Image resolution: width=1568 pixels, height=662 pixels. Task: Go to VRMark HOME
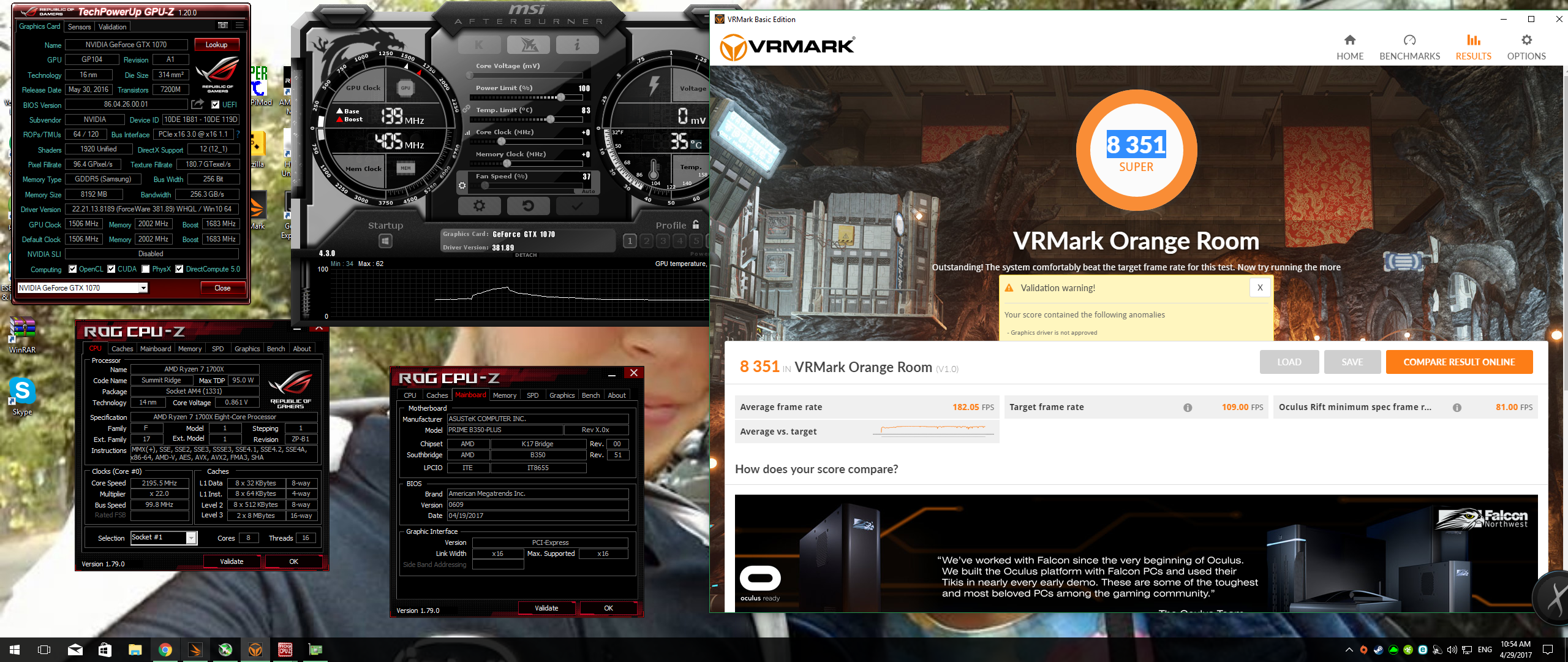pyautogui.click(x=1350, y=48)
